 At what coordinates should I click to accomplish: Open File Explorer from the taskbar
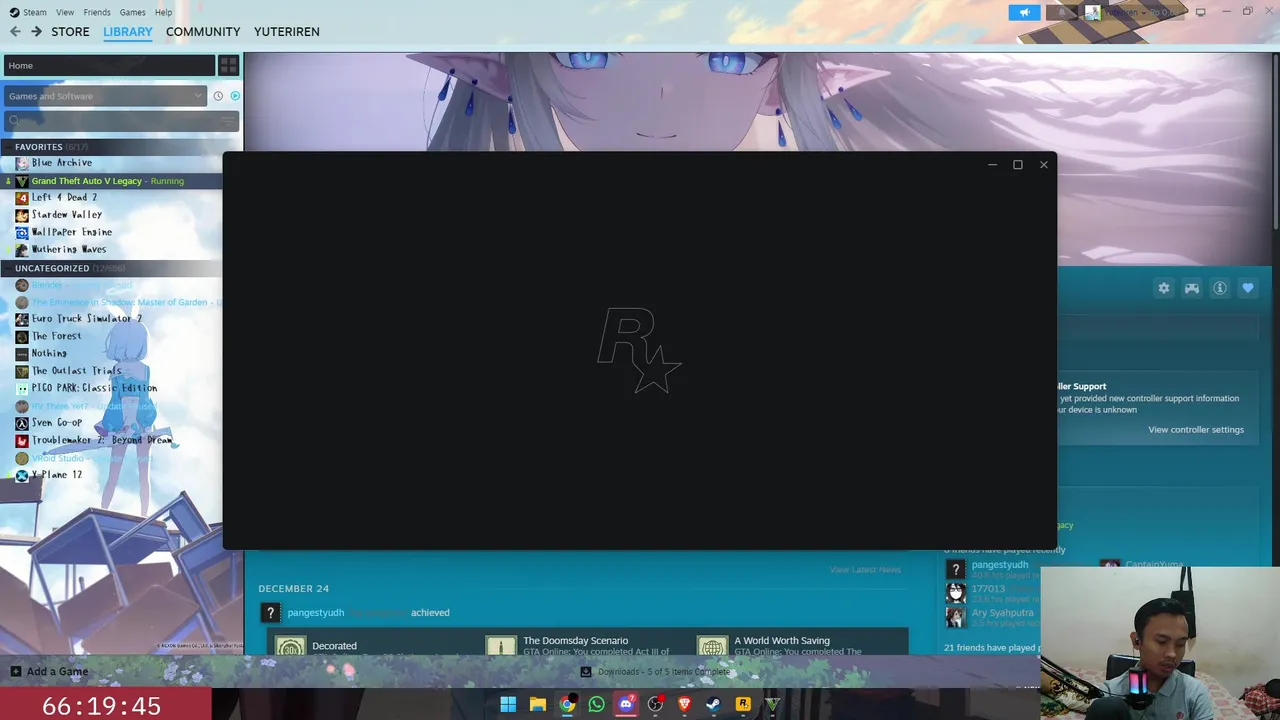pyautogui.click(x=537, y=705)
